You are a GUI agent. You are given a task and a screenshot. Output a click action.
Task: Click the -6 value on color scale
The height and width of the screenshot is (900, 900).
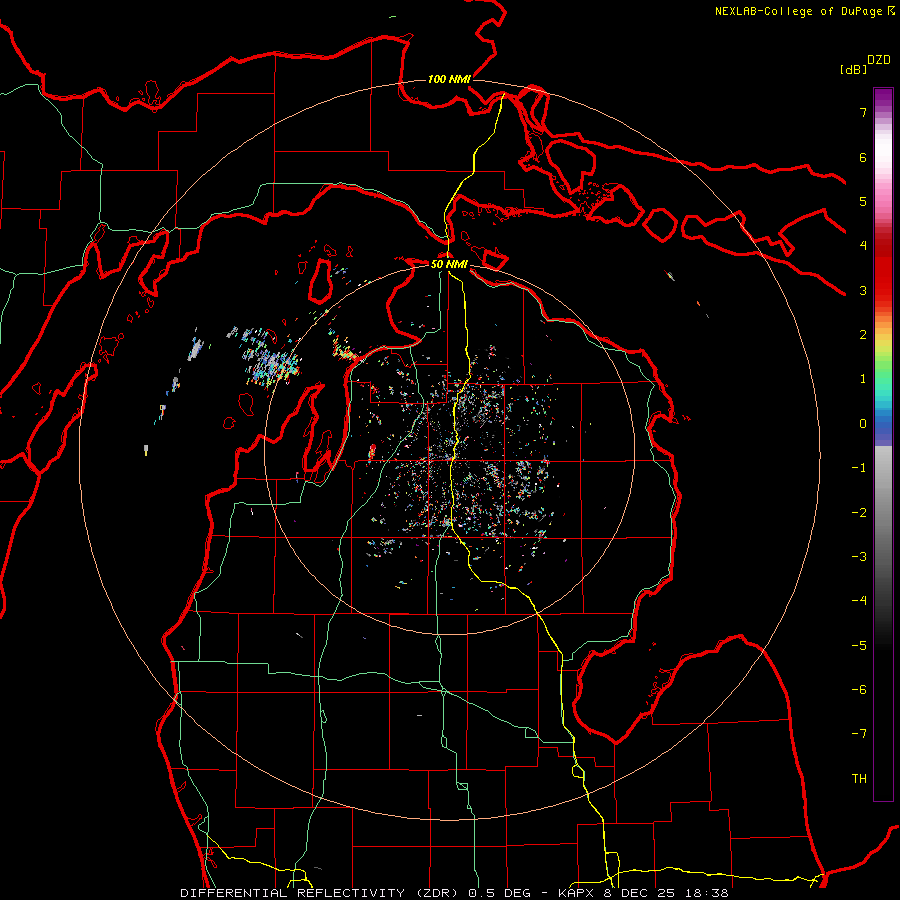click(x=859, y=690)
